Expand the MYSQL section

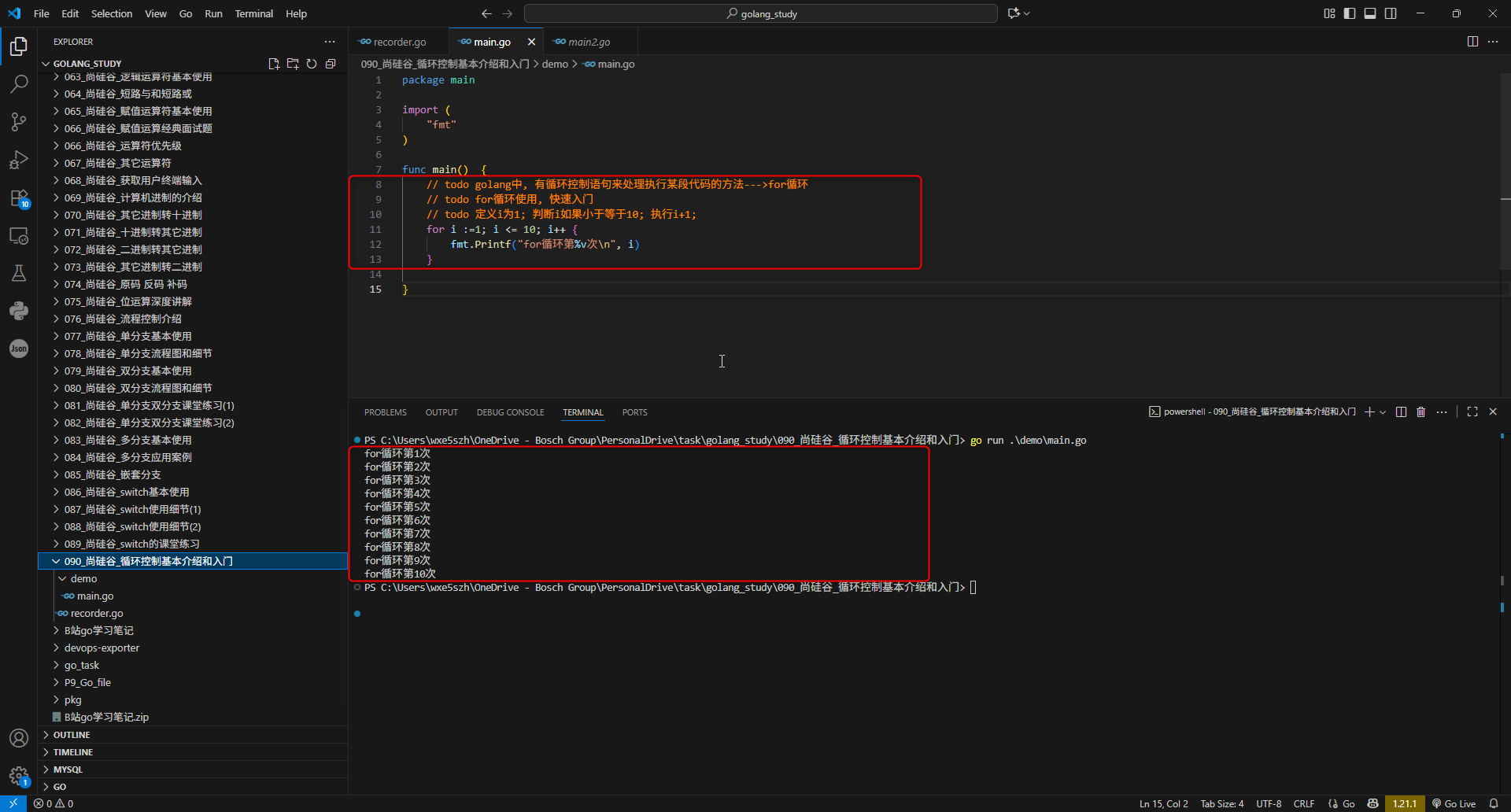click(x=194, y=770)
